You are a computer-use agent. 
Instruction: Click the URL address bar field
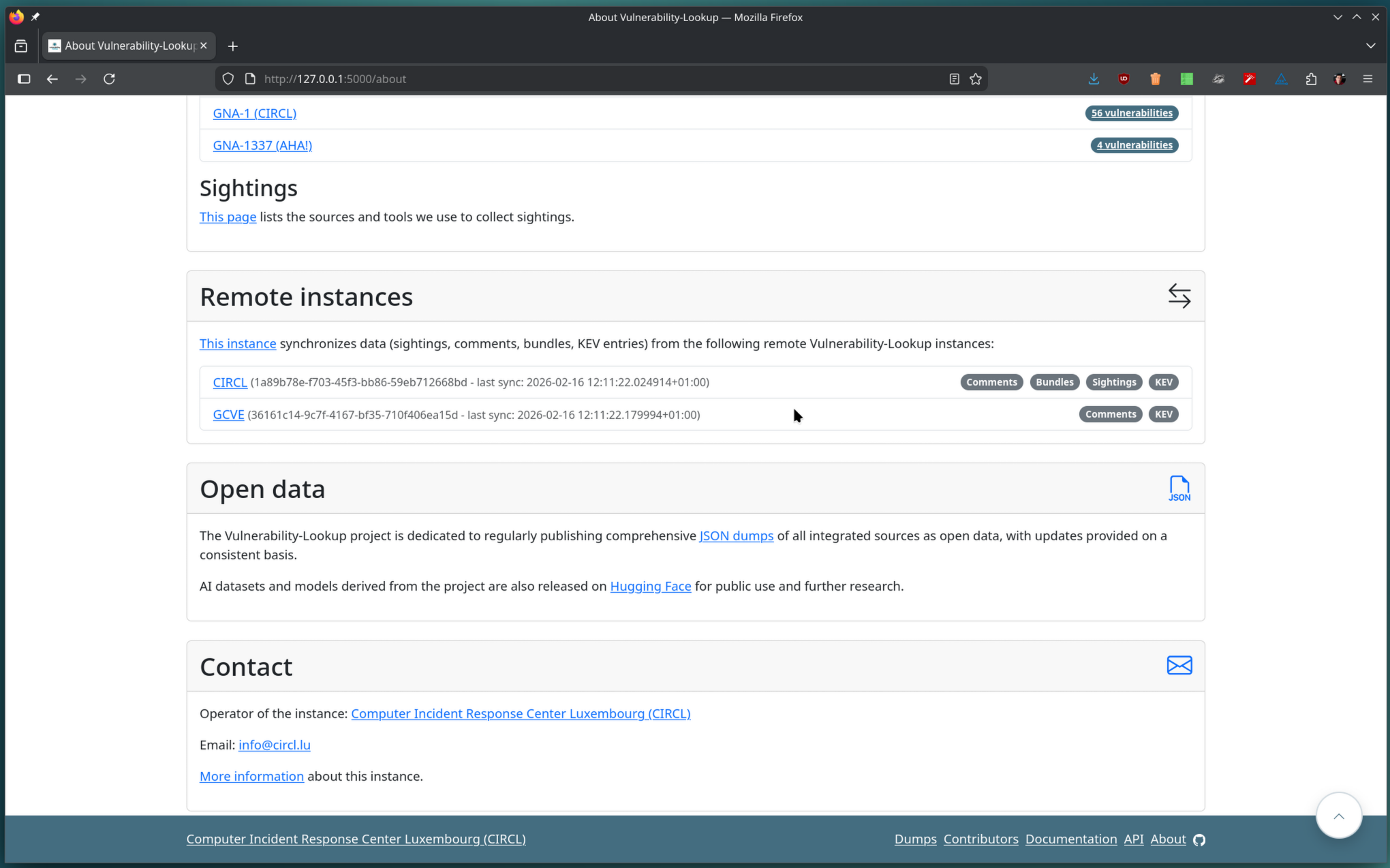coord(600,79)
